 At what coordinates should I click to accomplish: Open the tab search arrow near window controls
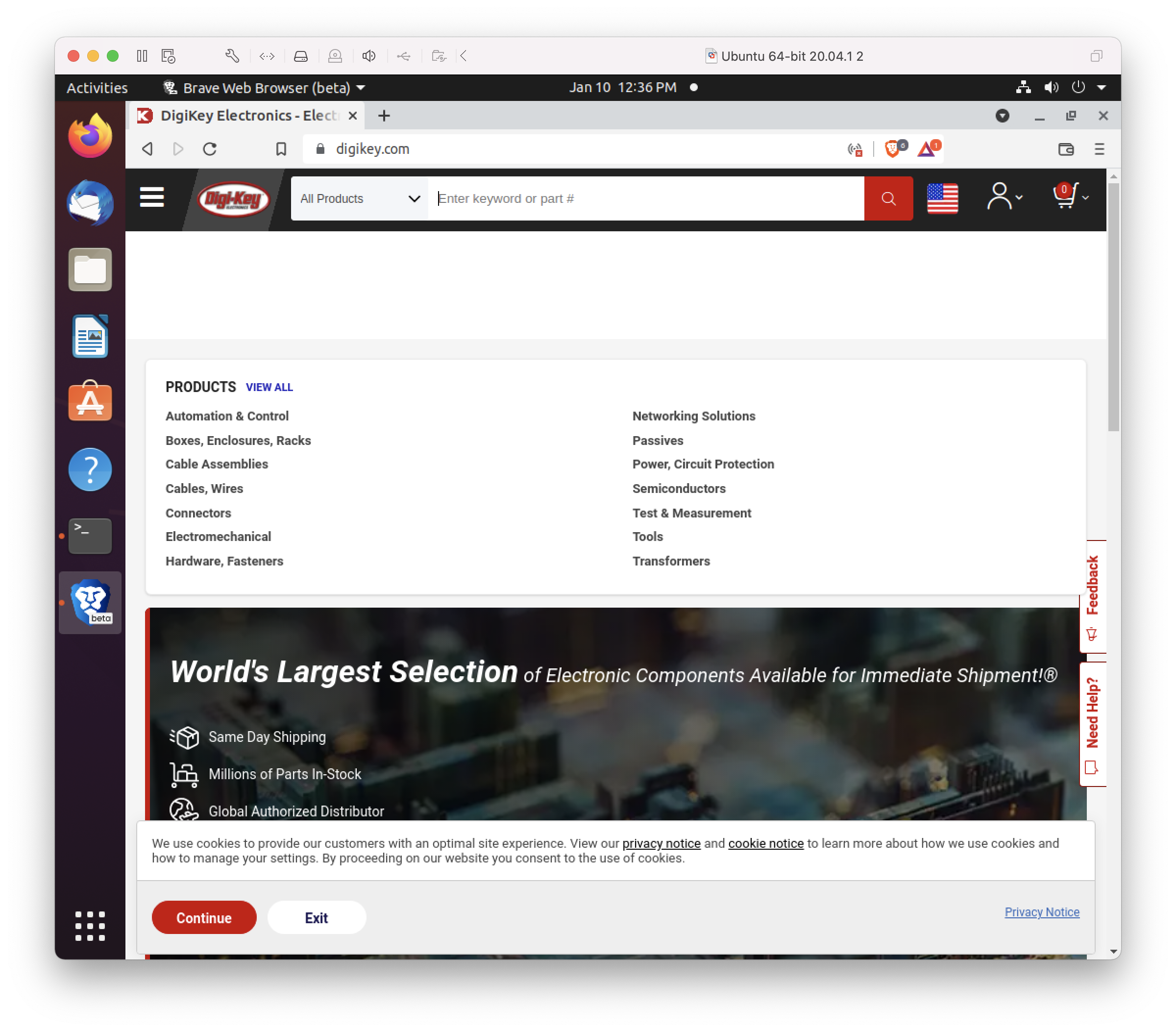coord(1002,116)
